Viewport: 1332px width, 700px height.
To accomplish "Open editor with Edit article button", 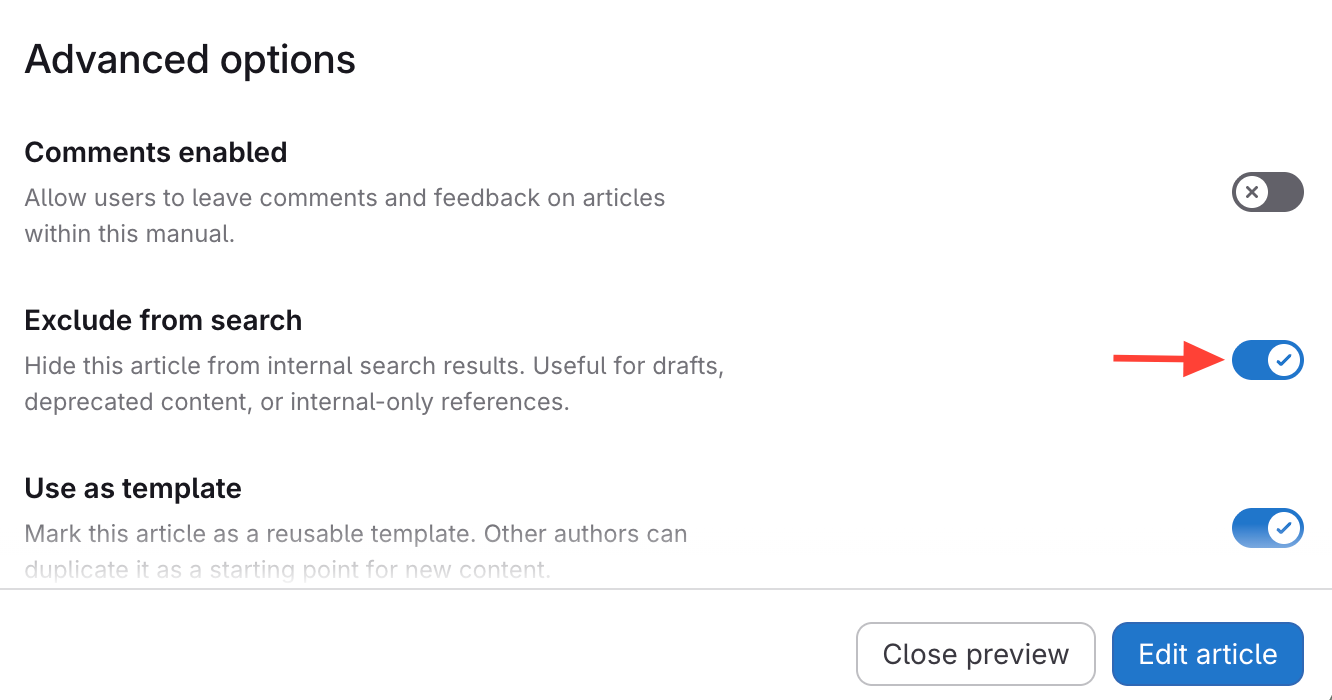I will pos(1207,654).
